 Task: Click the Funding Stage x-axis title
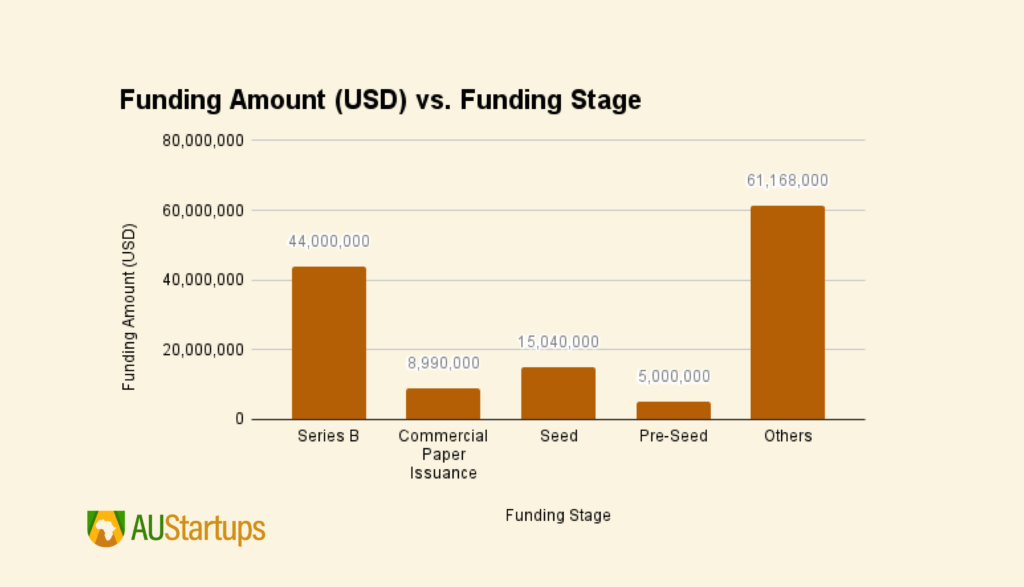pyautogui.click(x=558, y=516)
